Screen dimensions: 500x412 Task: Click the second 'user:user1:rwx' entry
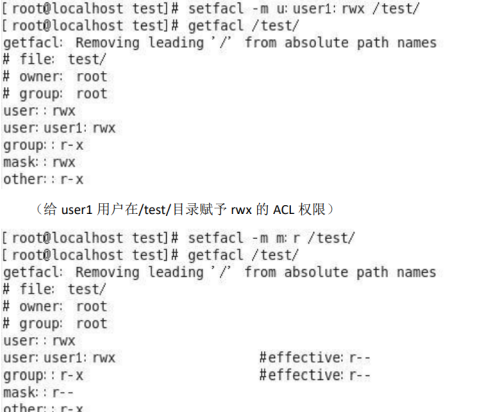59,358
